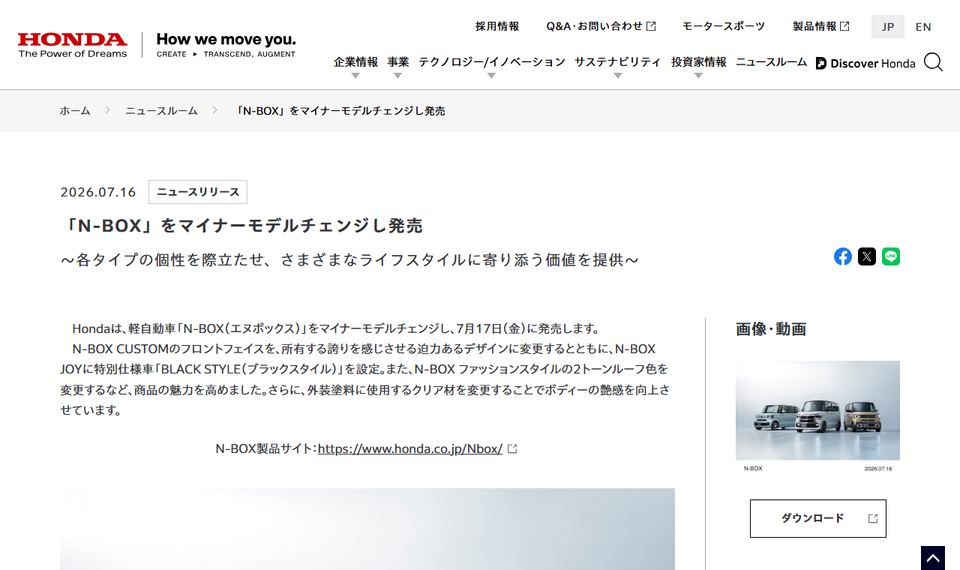Open the Discover Honda link

[x=865, y=63]
